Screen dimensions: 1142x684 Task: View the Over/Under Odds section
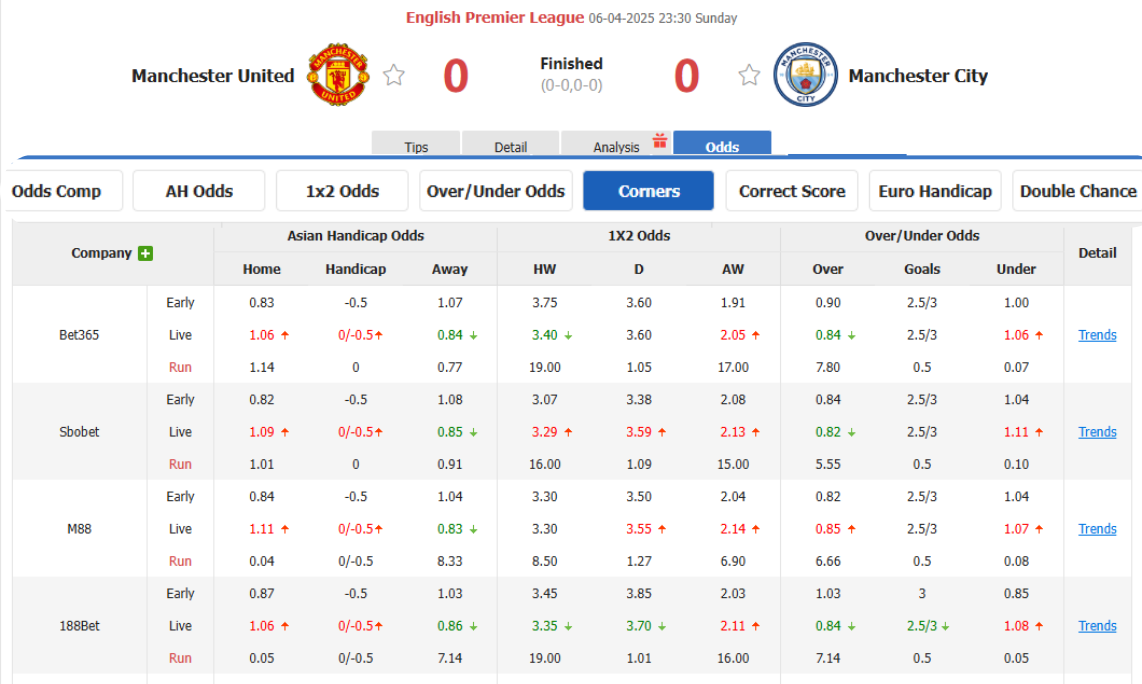click(x=496, y=191)
